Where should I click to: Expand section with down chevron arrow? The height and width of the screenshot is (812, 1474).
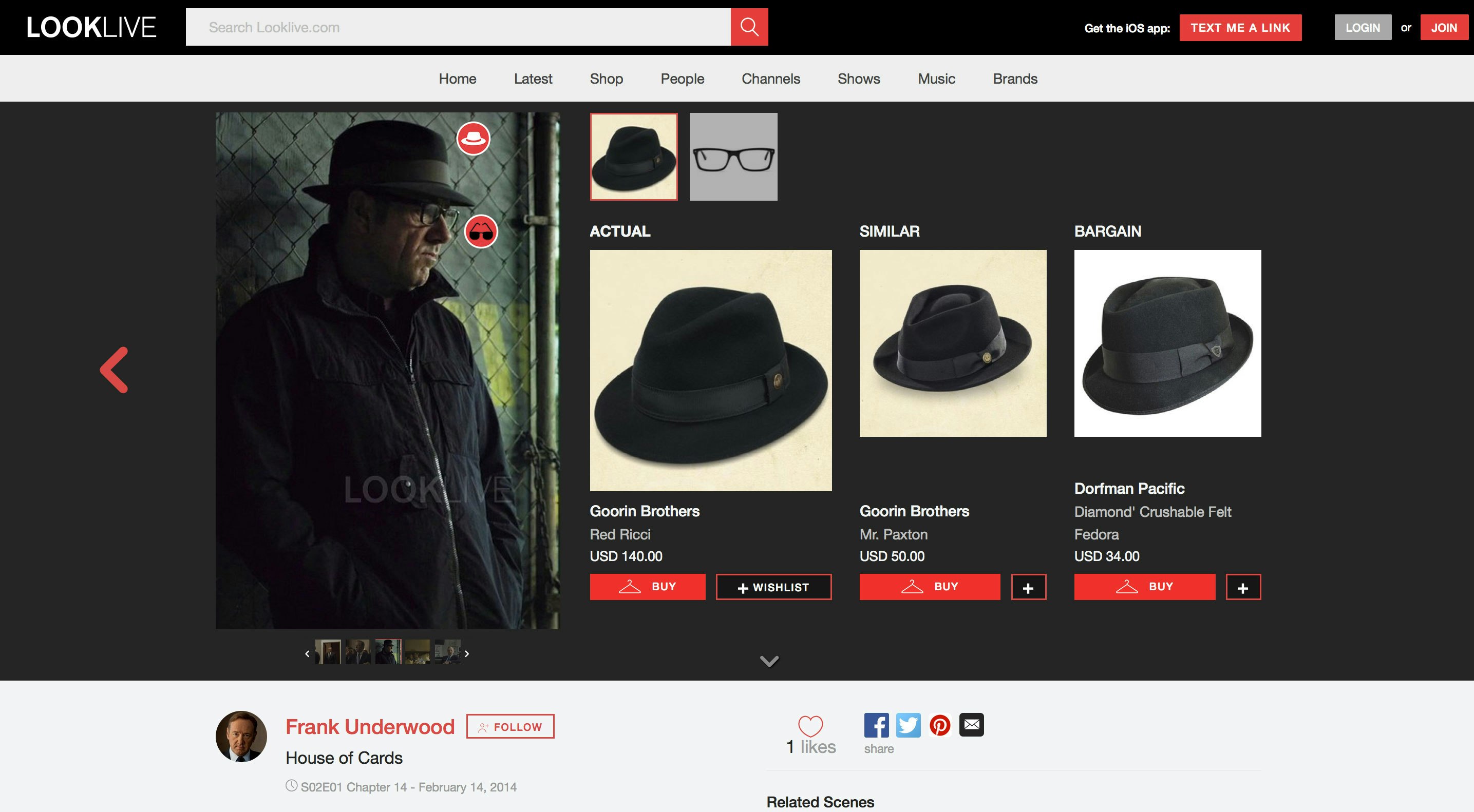pos(769,661)
